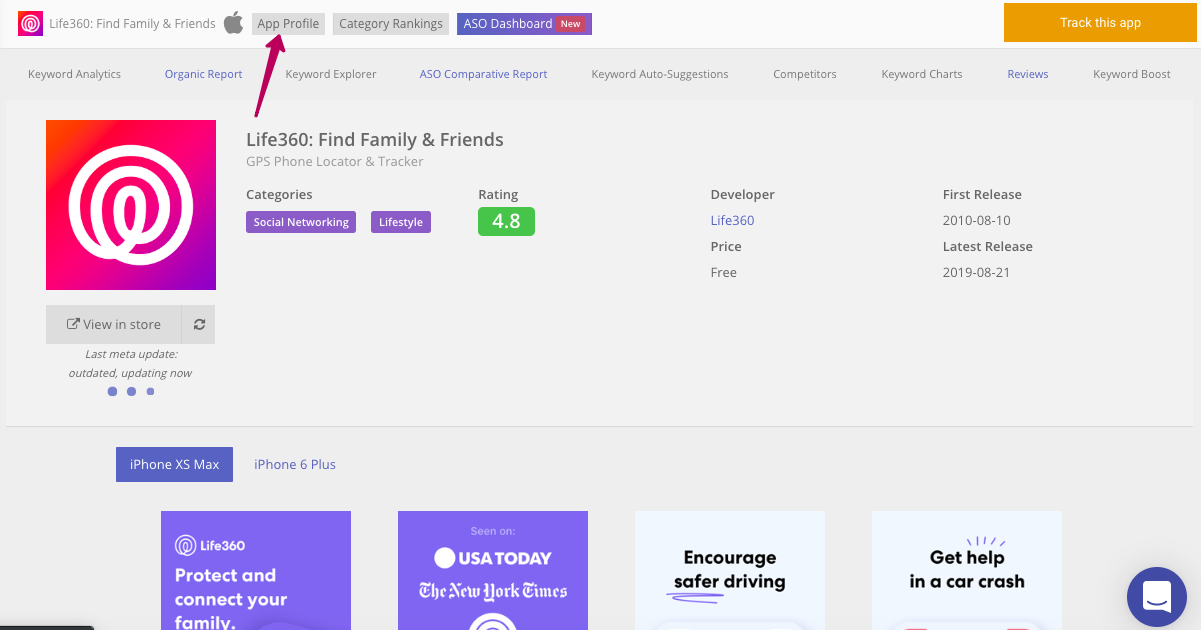Open the Competitors section
The image size is (1201, 630).
pos(805,74)
